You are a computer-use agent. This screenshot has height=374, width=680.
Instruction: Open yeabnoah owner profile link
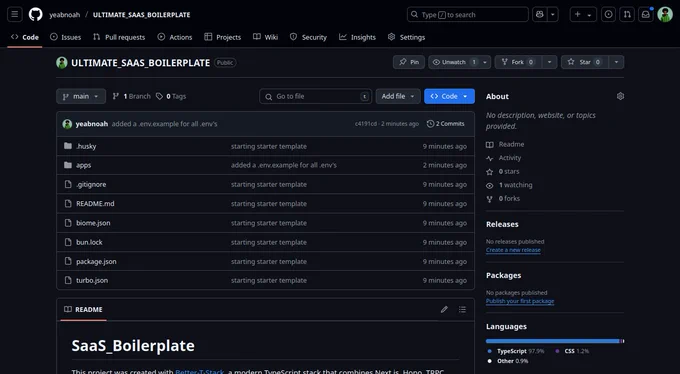[65, 15]
